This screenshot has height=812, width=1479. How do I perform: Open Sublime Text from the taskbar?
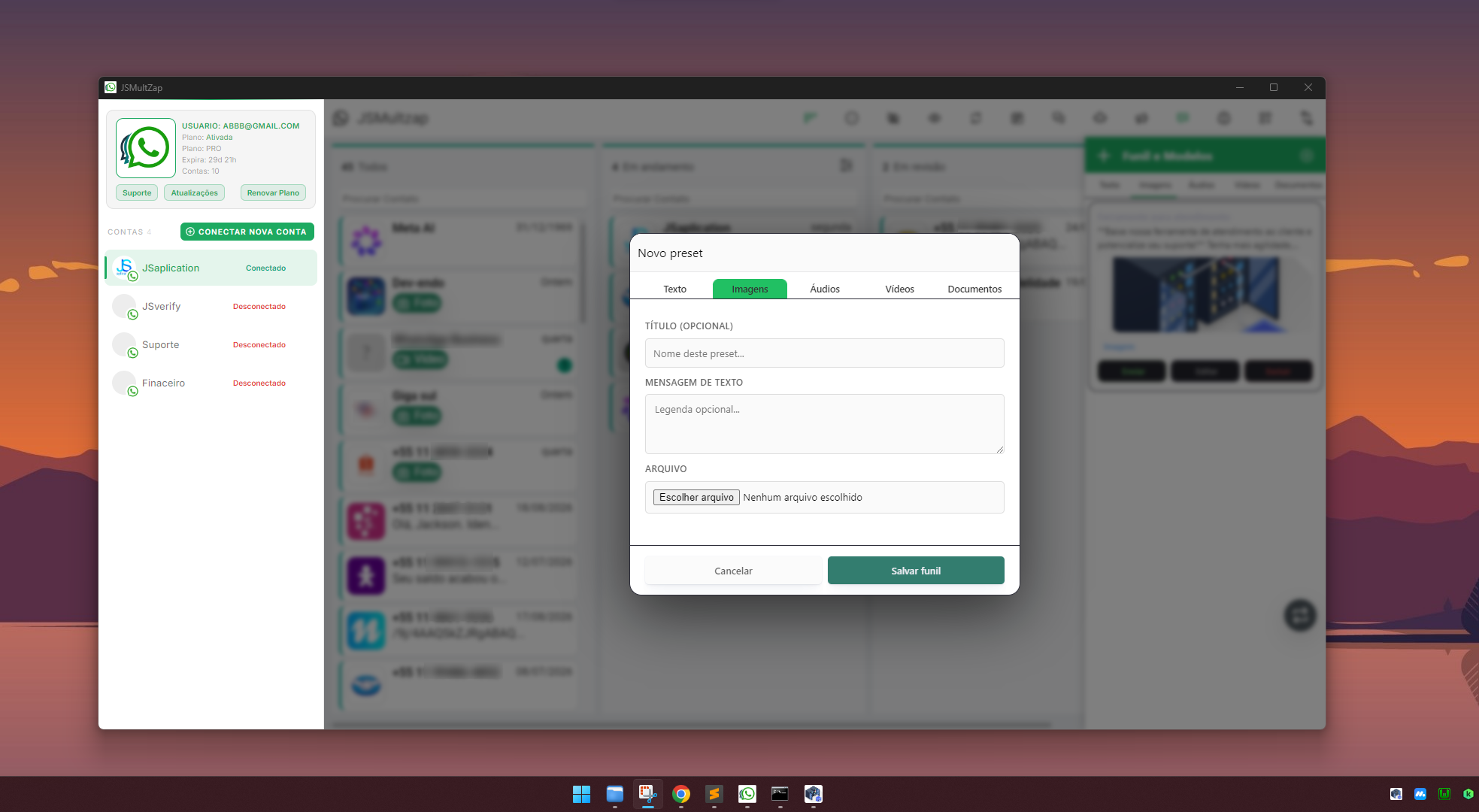714,794
